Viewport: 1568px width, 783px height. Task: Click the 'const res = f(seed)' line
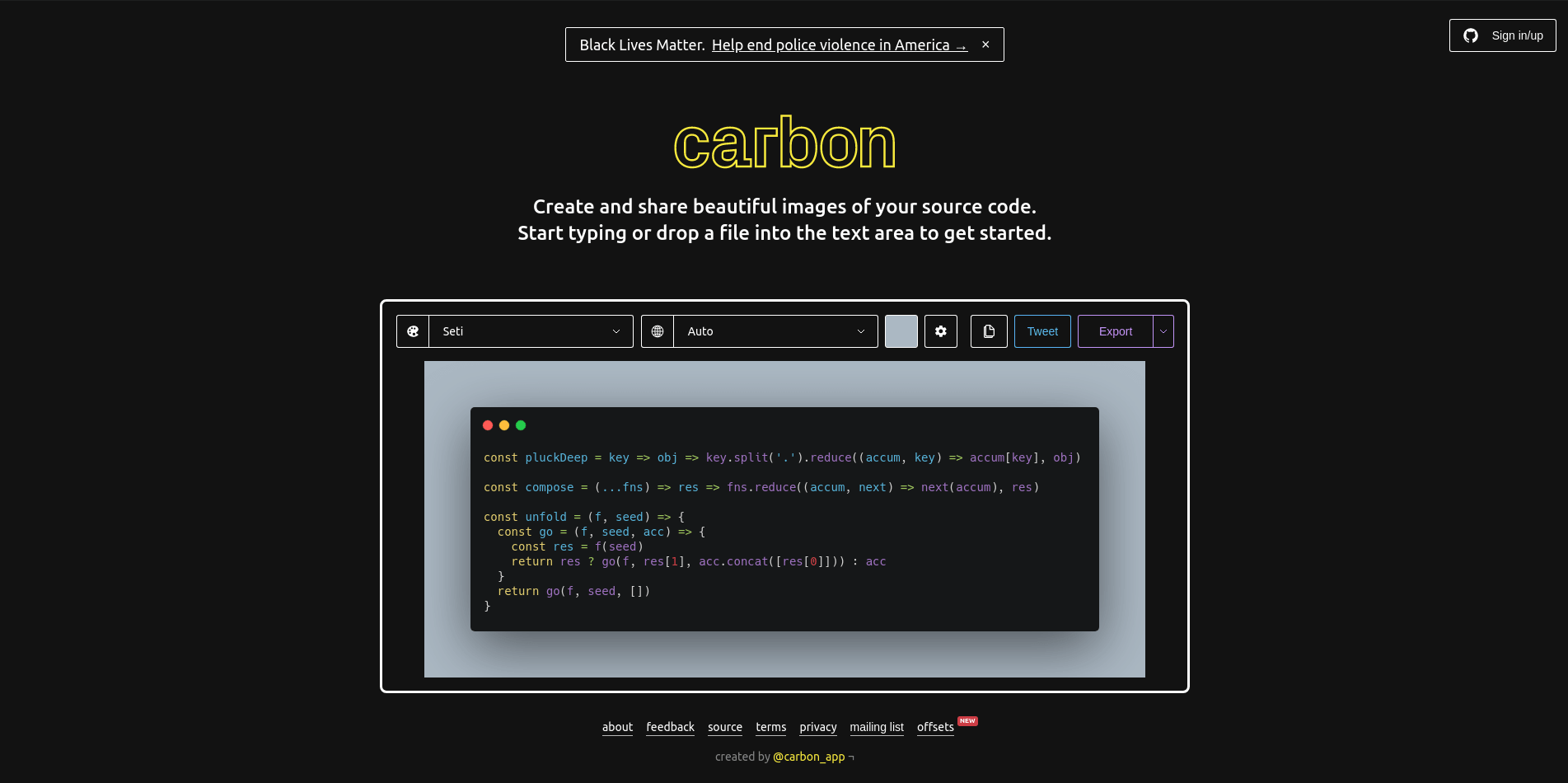click(x=577, y=546)
